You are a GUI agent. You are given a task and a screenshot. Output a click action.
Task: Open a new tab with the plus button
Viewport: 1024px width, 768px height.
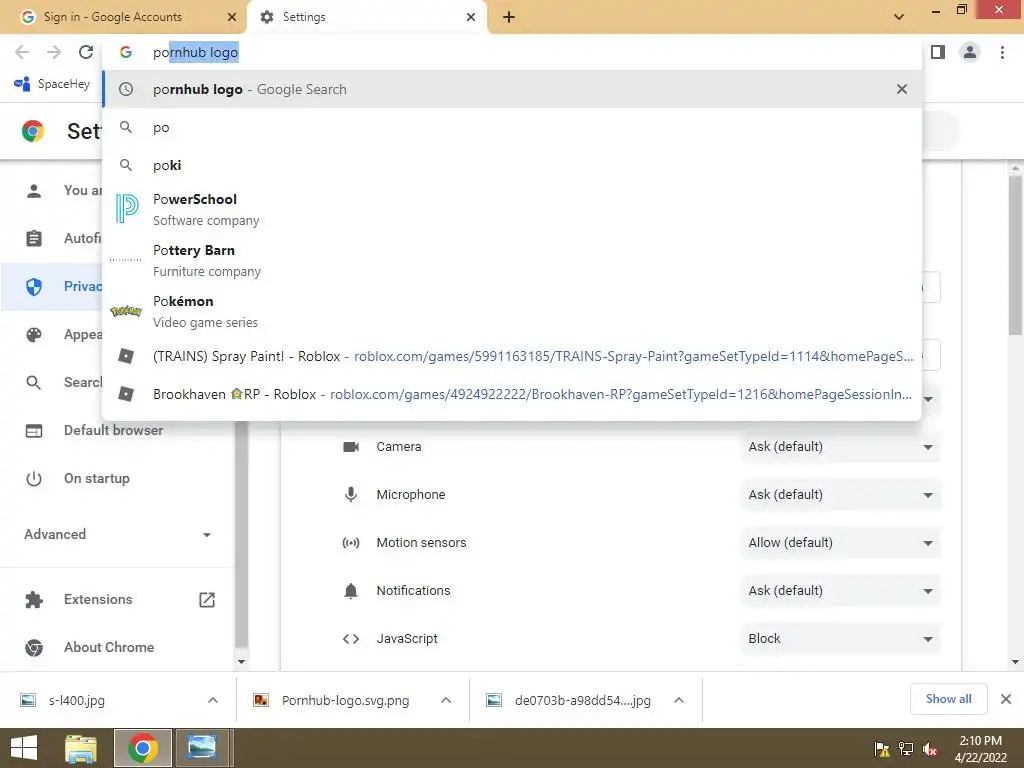pyautogui.click(x=509, y=17)
